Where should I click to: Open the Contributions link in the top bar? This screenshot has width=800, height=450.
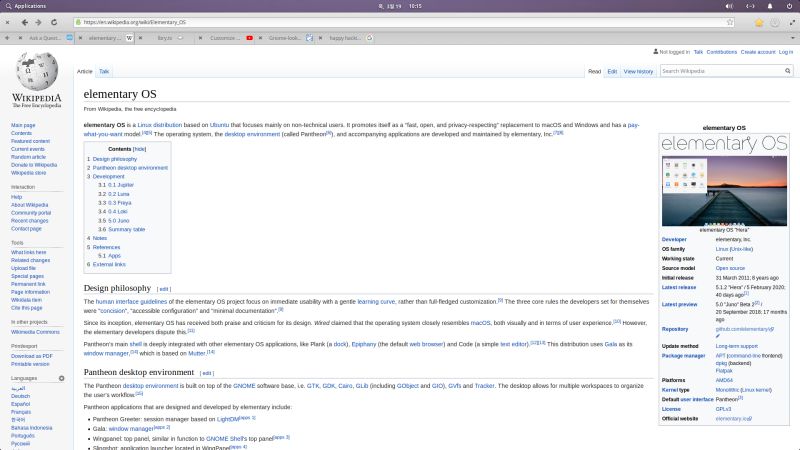pyautogui.click(x=721, y=52)
